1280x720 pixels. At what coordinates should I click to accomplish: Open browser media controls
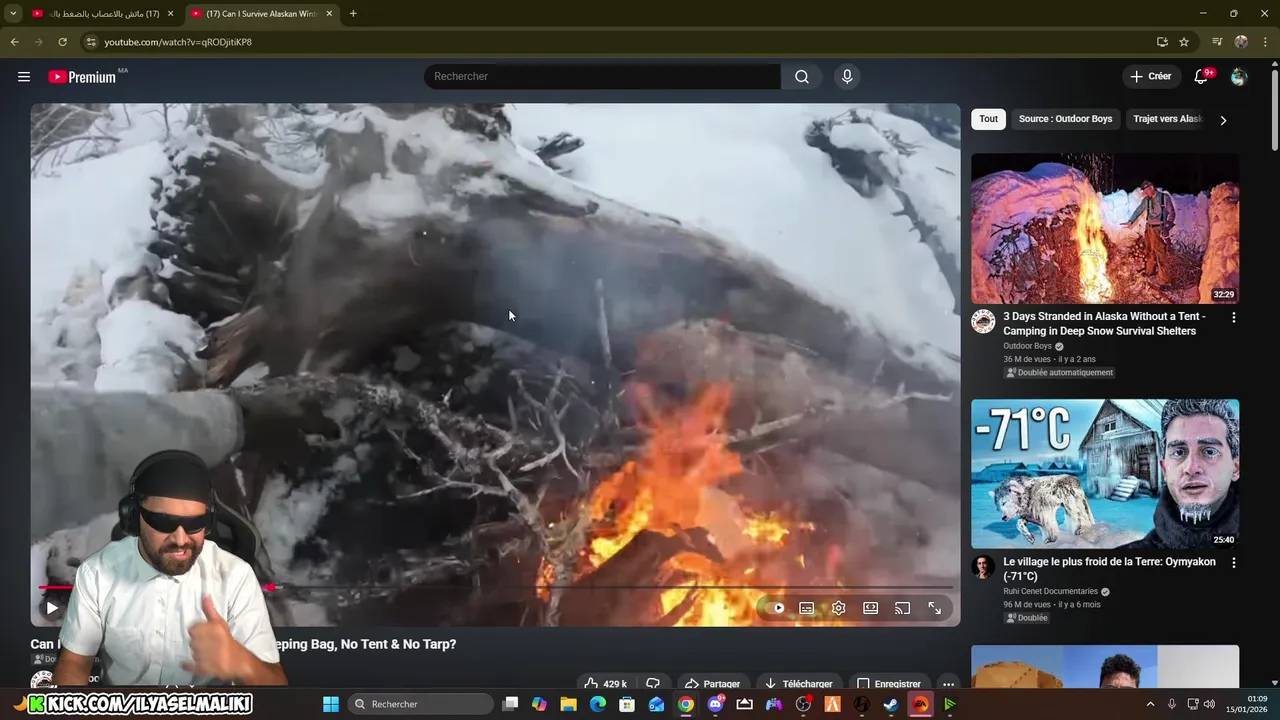1217,42
